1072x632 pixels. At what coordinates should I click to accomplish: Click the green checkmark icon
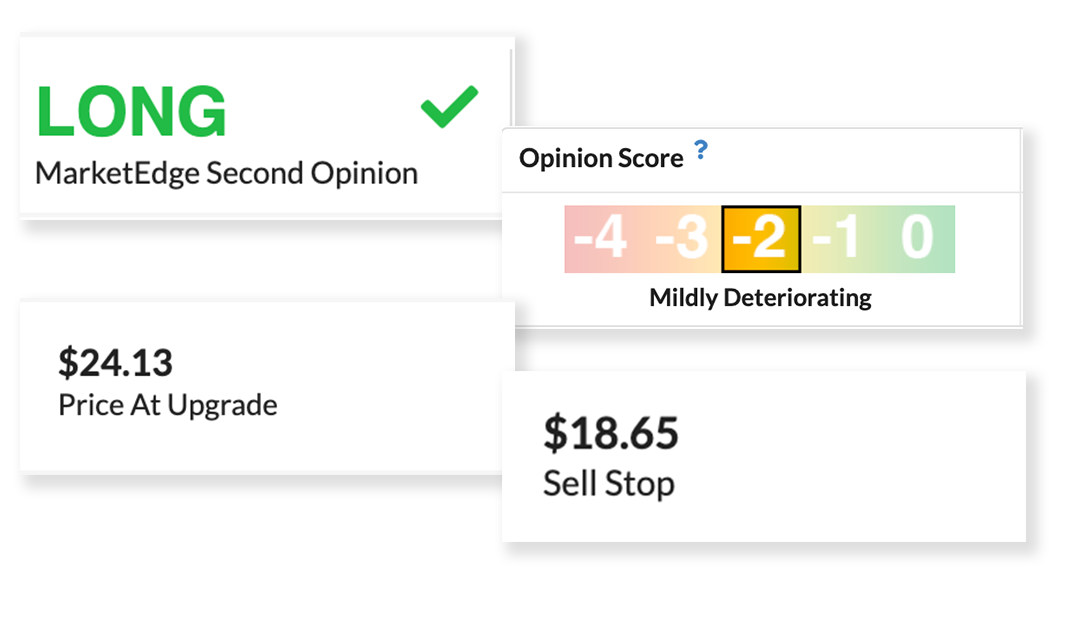point(449,107)
